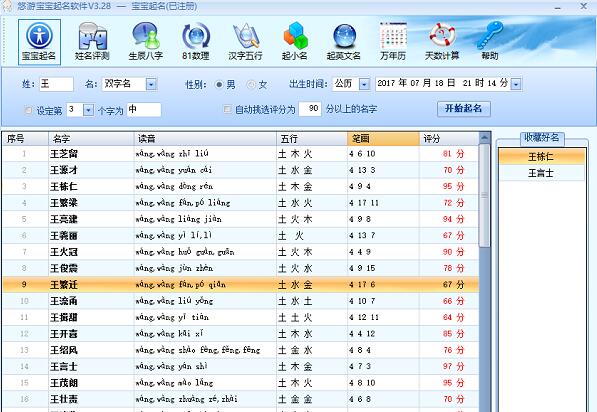Select the row 王繁梁

pyautogui.click(x=241, y=203)
